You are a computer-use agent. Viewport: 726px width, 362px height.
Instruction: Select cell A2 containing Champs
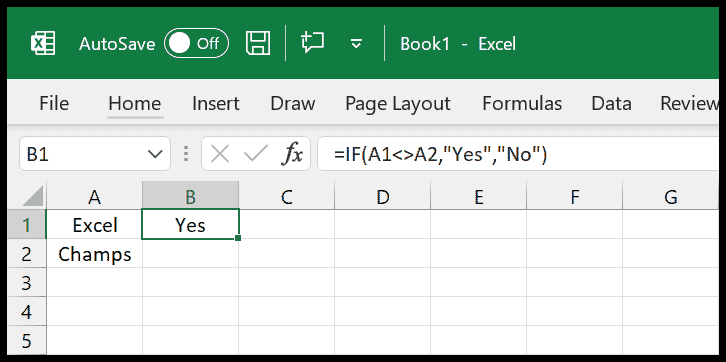coord(94,254)
